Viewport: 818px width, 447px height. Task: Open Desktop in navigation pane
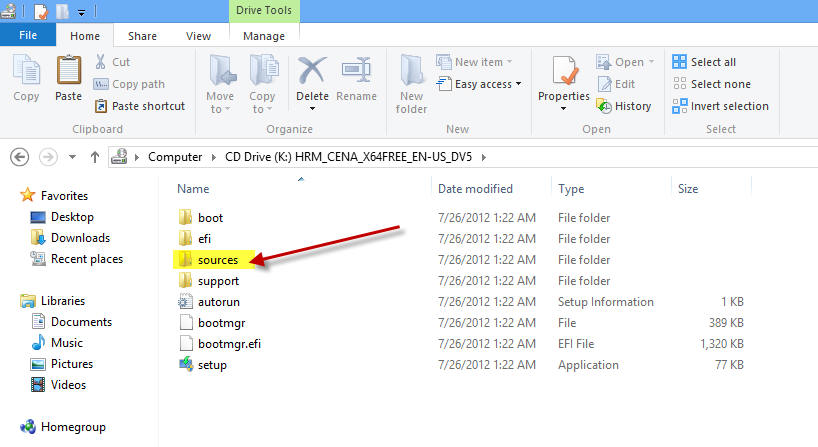[x=62, y=216]
